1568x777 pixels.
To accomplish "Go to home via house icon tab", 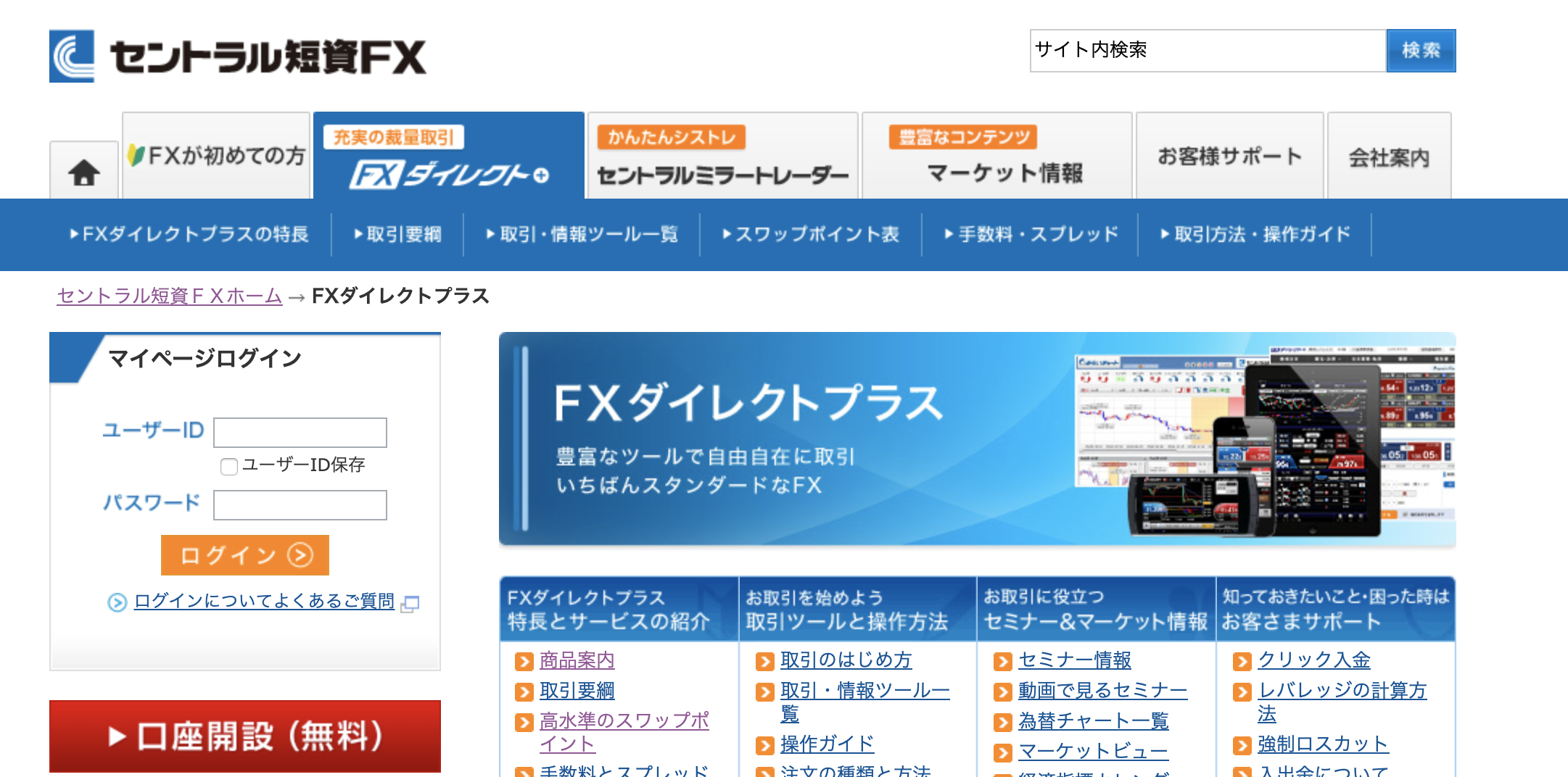I will [x=84, y=171].
